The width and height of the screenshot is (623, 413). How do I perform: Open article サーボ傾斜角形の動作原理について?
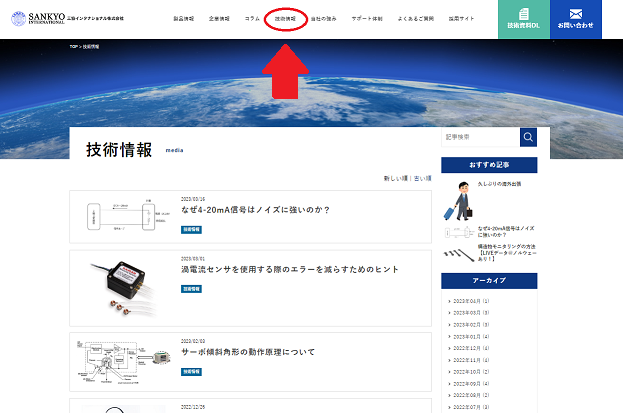coord(248,352)
